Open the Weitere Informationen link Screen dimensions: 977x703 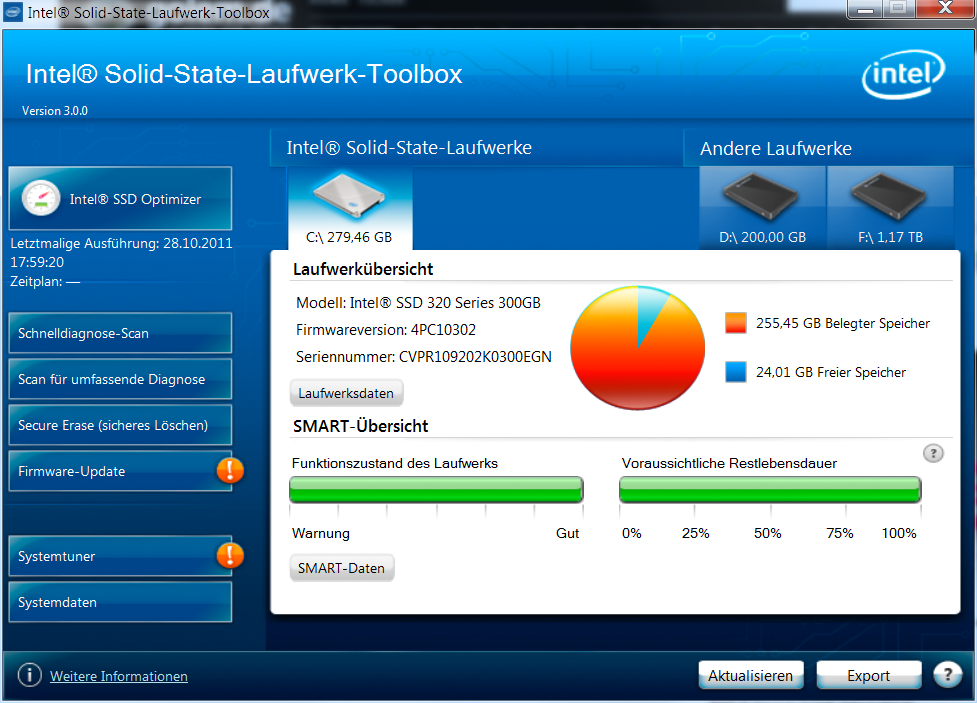[x=118, y=676]
